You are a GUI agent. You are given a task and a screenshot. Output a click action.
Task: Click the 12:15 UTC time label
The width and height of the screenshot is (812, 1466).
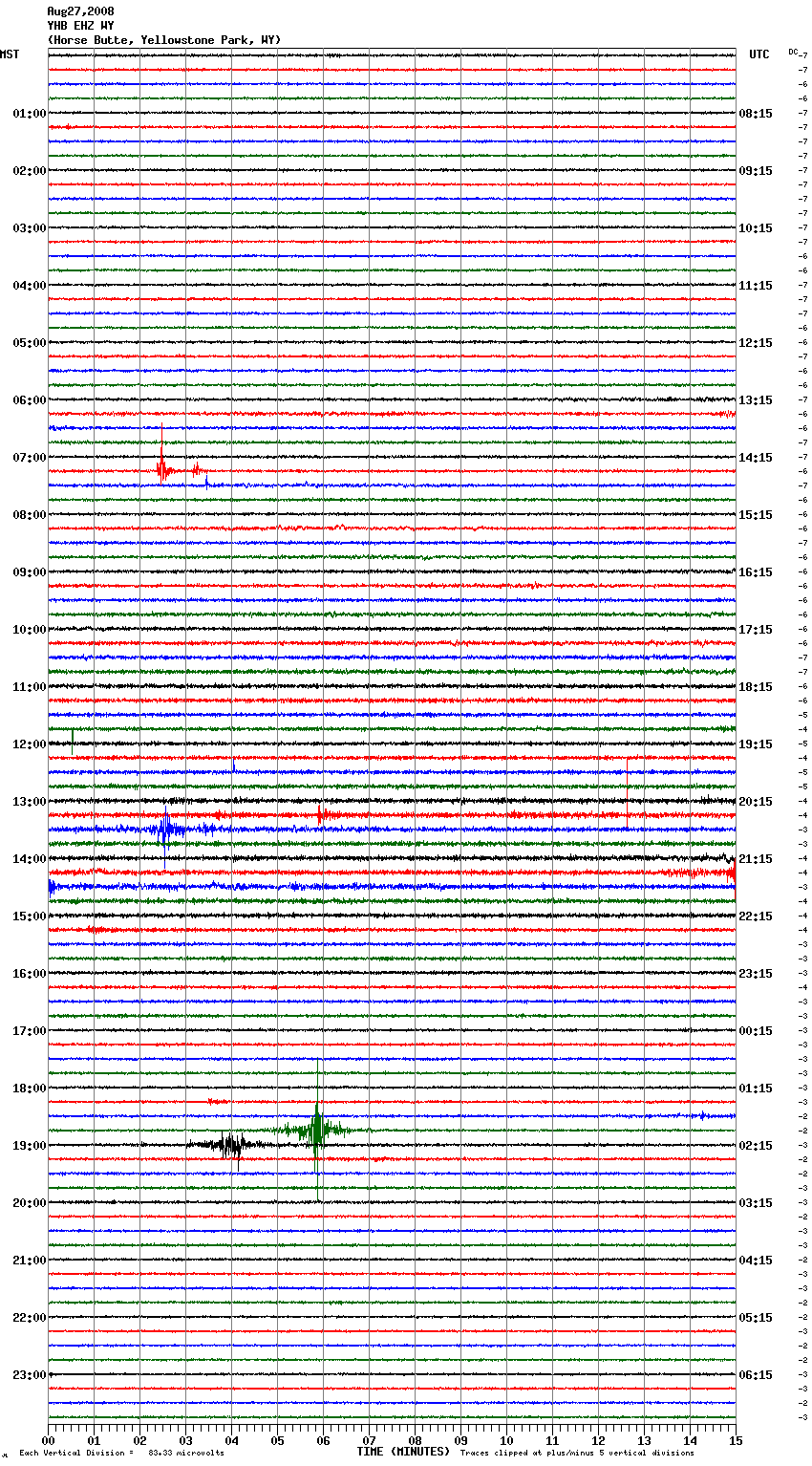tap(756, 343)
